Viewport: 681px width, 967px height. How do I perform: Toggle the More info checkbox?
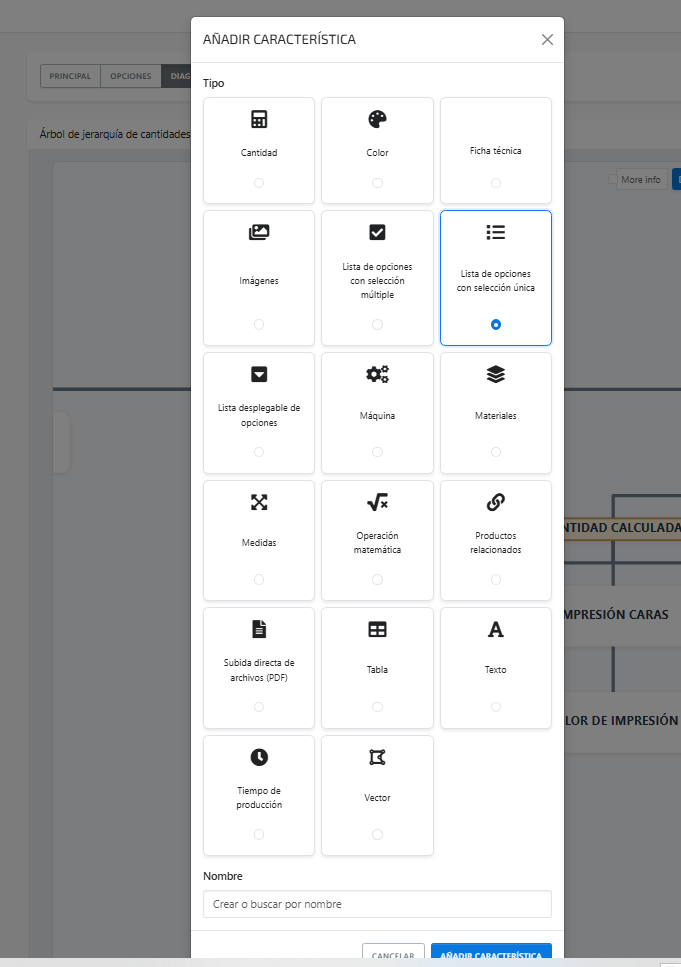point(613,179)
